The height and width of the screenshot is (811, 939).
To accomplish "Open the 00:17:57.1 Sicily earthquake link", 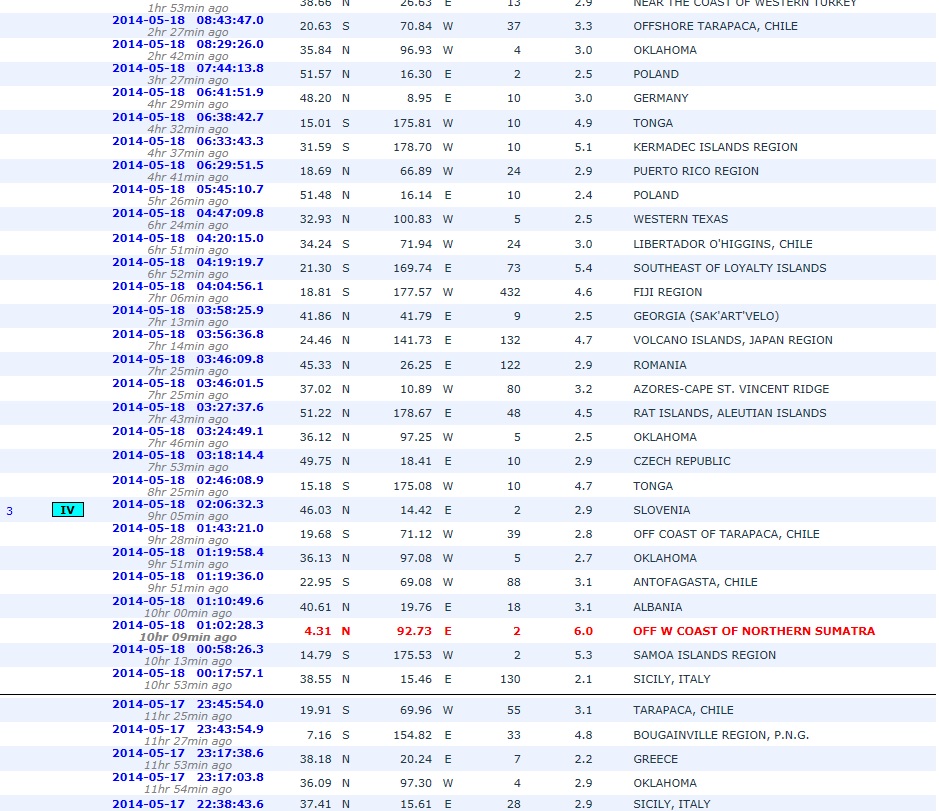I will tap(187, 673).
